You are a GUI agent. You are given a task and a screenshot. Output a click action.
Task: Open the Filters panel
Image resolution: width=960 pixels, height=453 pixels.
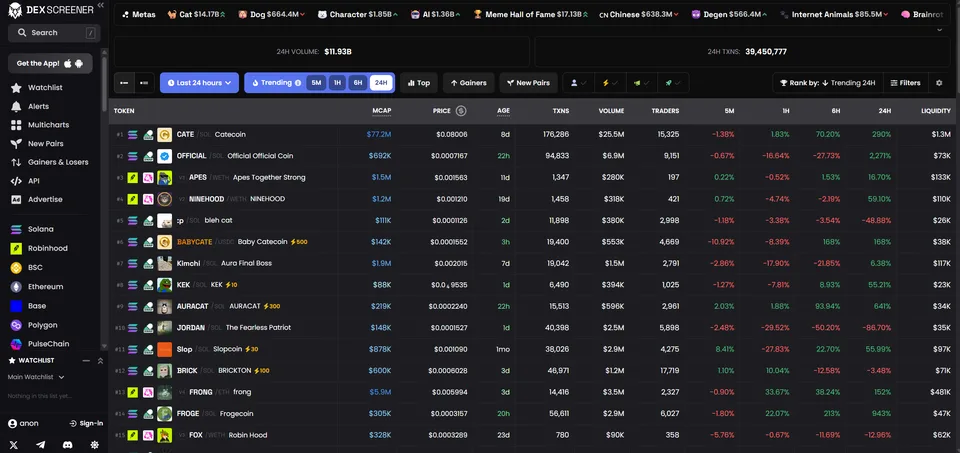click(x=905, y=83)
